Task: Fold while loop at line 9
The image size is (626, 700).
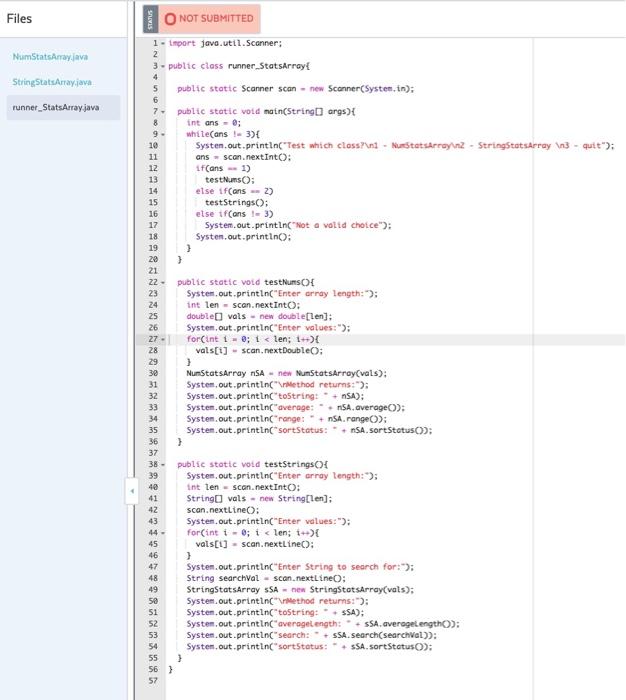Action: point(163,135)
